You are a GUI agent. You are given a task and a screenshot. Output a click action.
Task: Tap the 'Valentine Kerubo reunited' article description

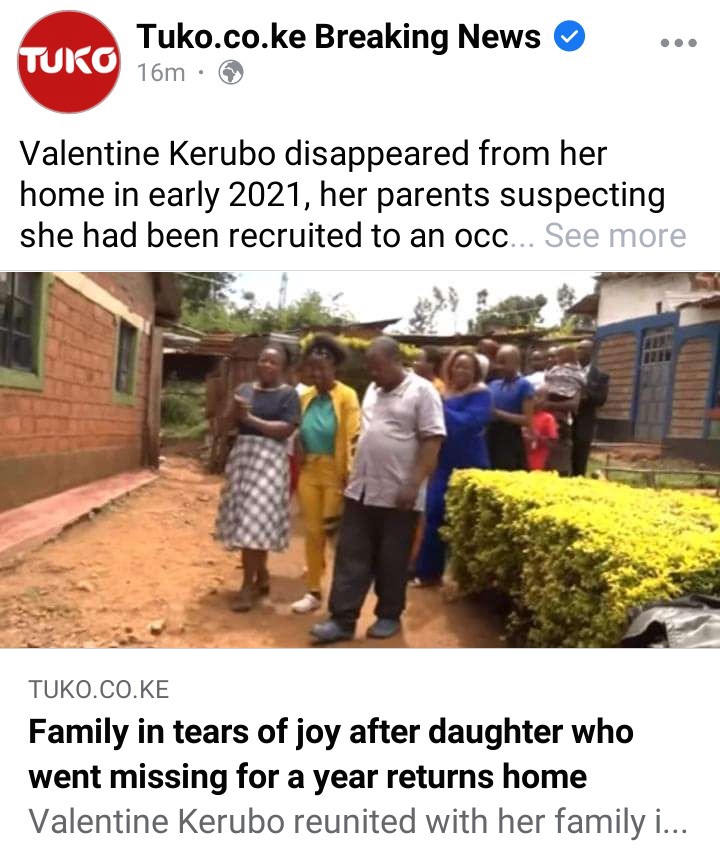358,821
